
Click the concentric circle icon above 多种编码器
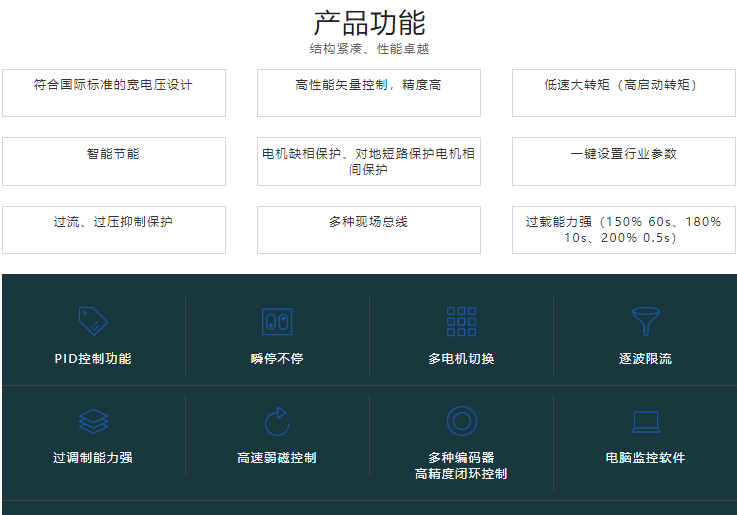point(461,421)
